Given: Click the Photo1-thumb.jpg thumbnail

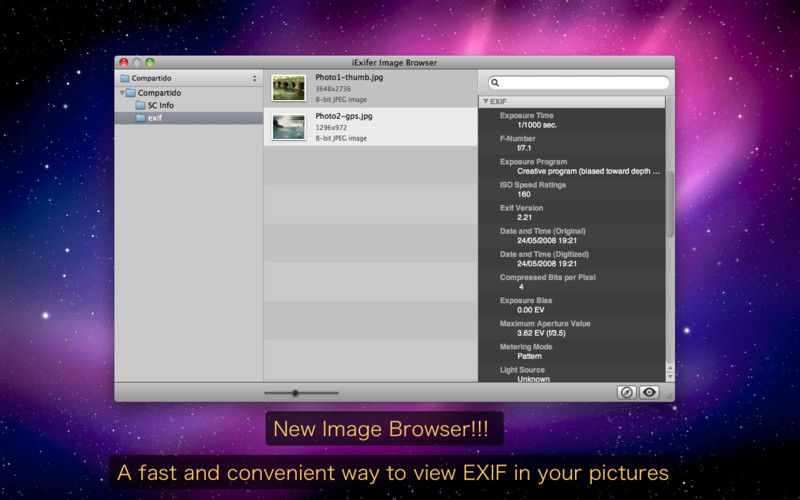Looking at the screenshot, I should pyautogui.click(x=289, y=88).
